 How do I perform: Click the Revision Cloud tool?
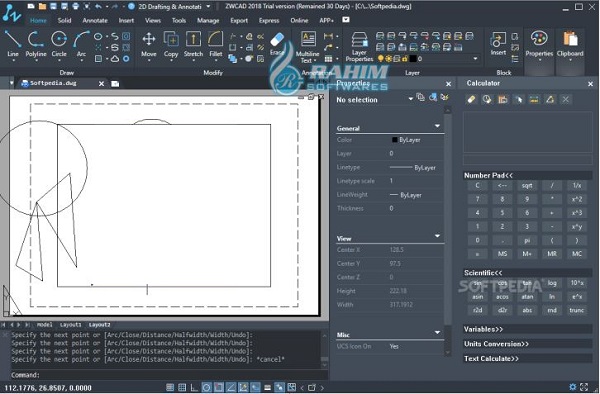coord(115,59)
